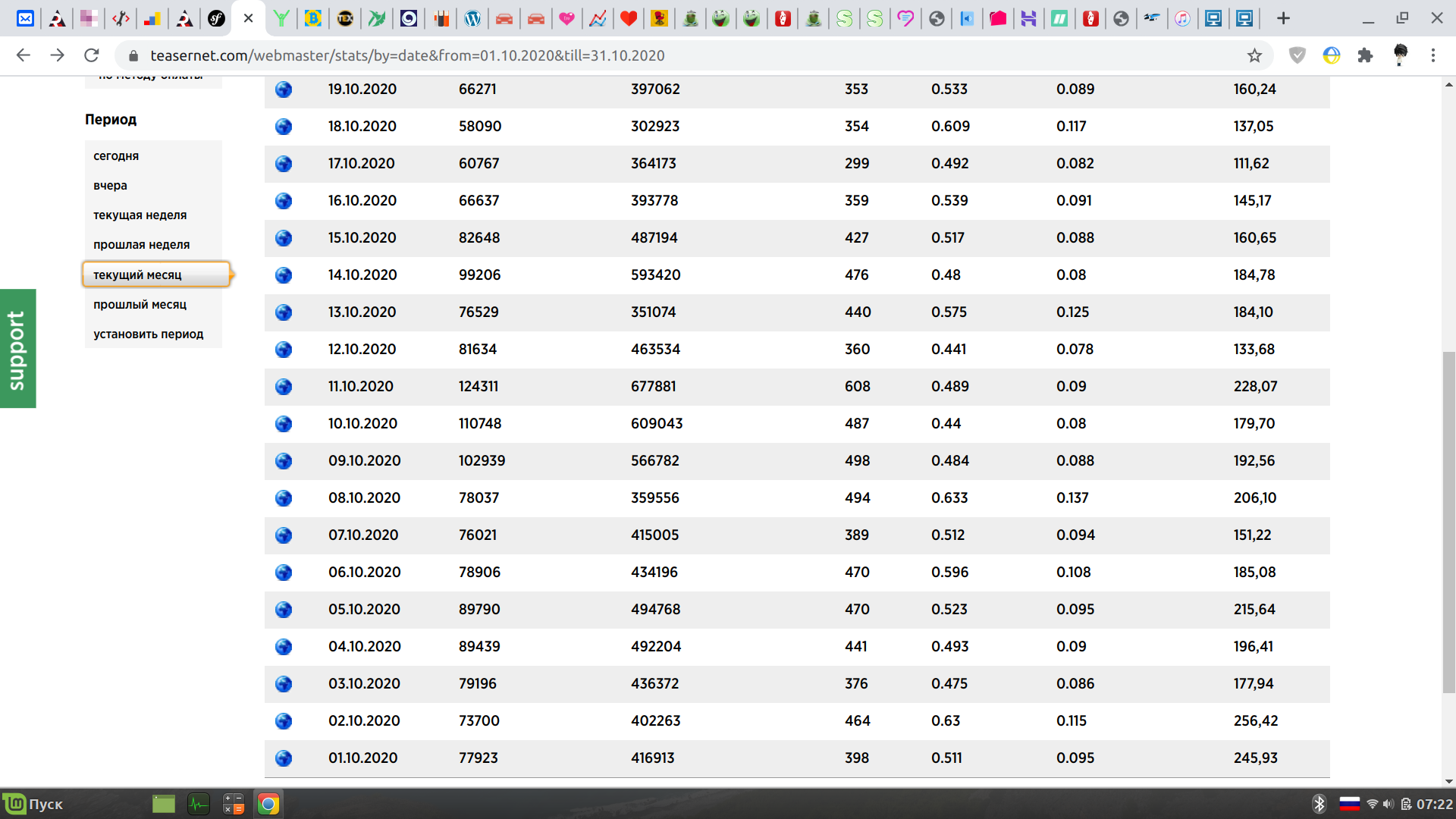This screenshot has width=1456, height=819.
Task: Open the browser extensions puzzle icon
Action: [1365, 55]
